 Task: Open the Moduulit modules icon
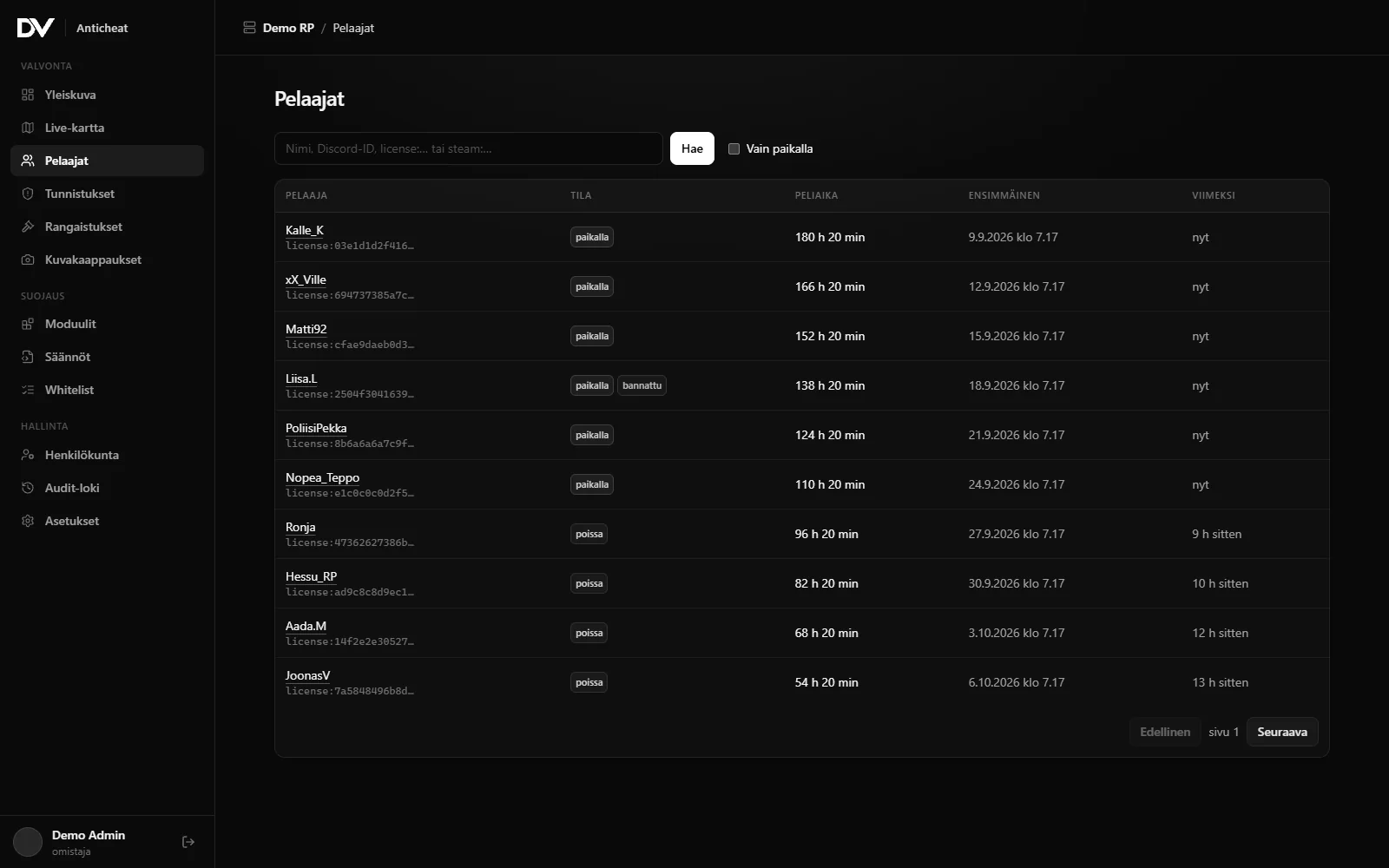click(x=28, y=324)
